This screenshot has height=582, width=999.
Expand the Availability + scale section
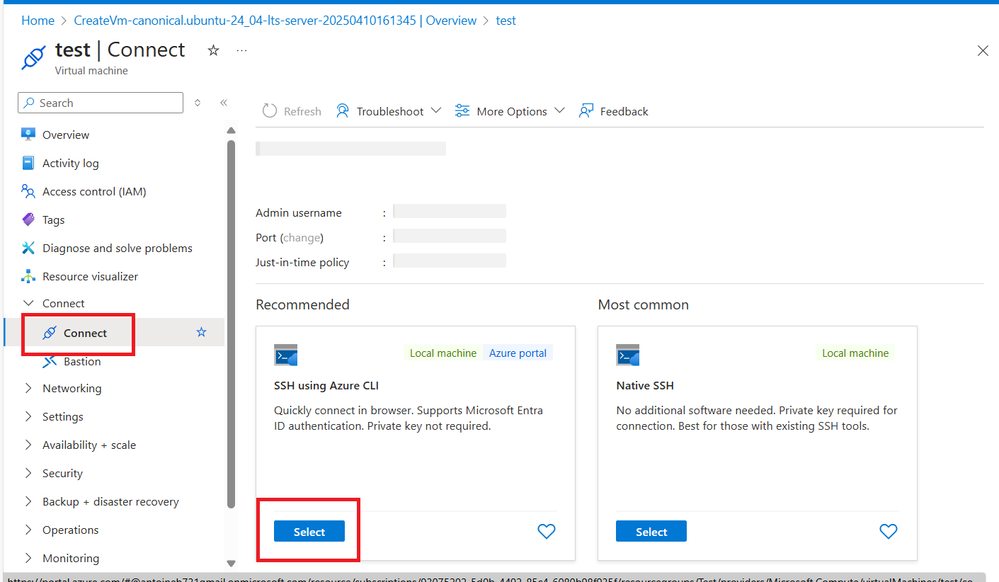click(28, 445)
